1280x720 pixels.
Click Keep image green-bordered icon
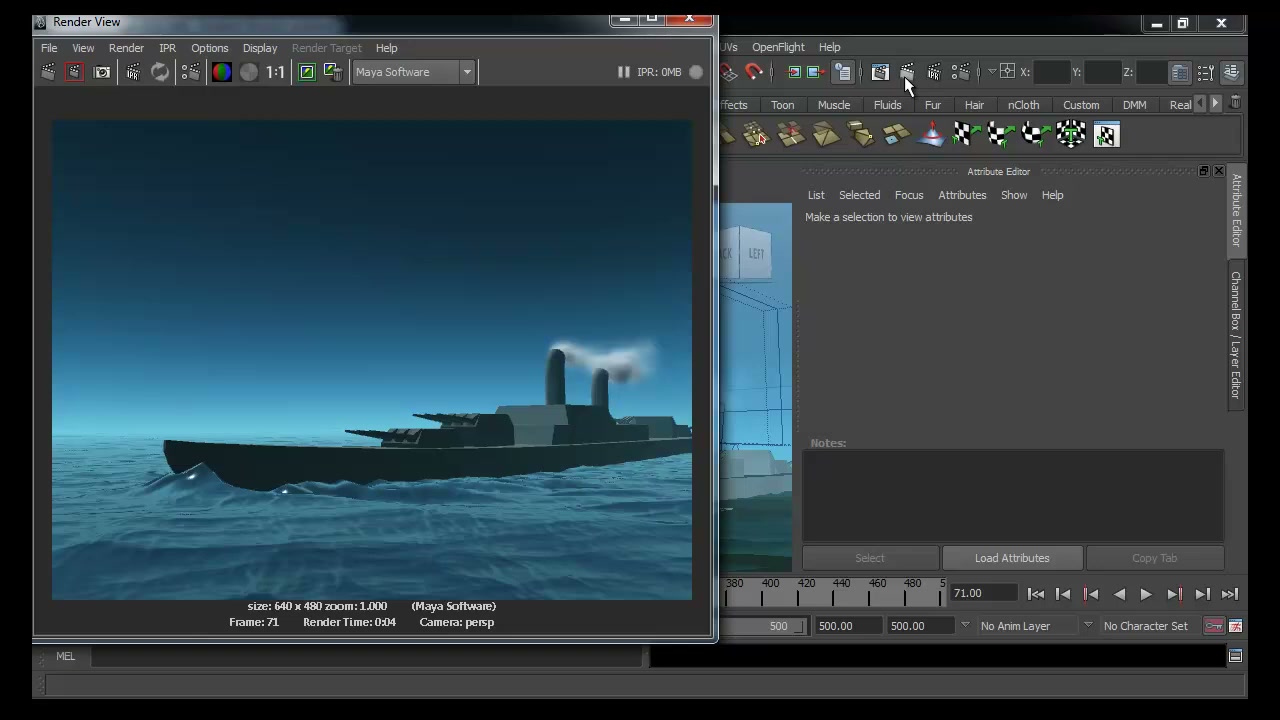click(x=307, y=72)
